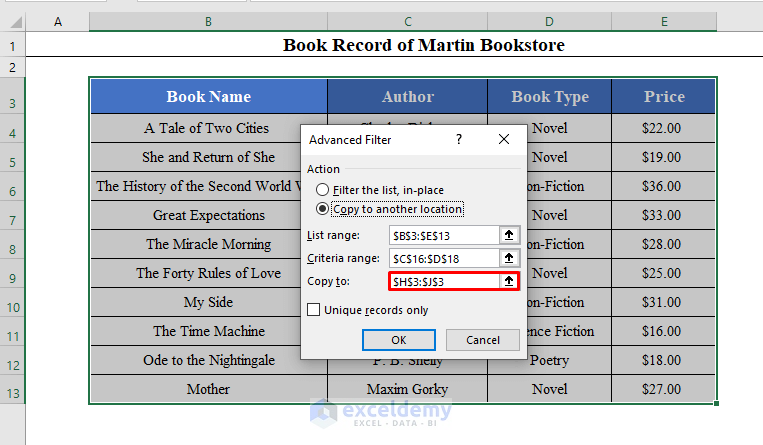Select row 11 header
Viewport: 763px width, 445px height.
point(13,331)
